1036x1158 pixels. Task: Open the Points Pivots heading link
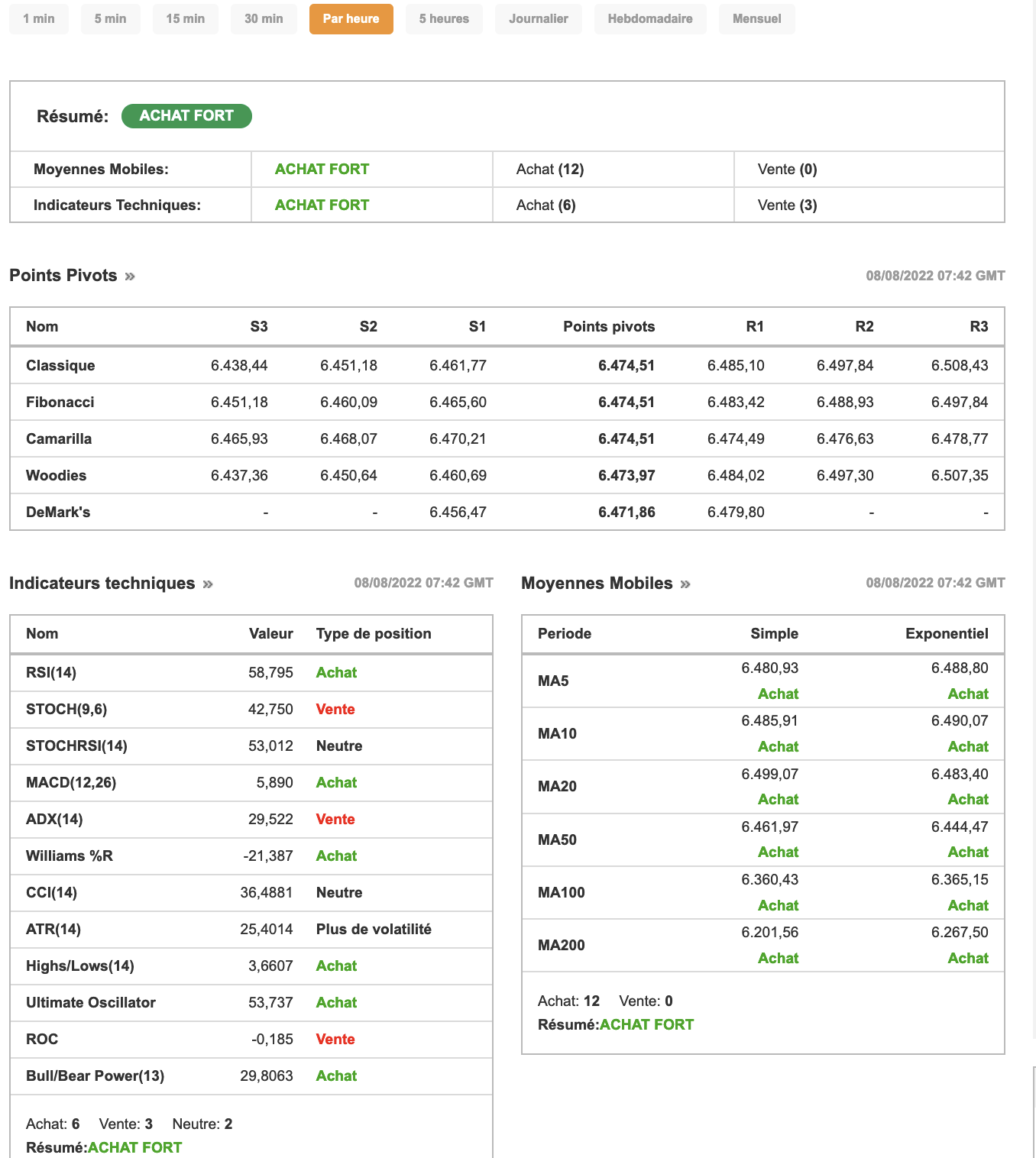[x=63, y=276]
